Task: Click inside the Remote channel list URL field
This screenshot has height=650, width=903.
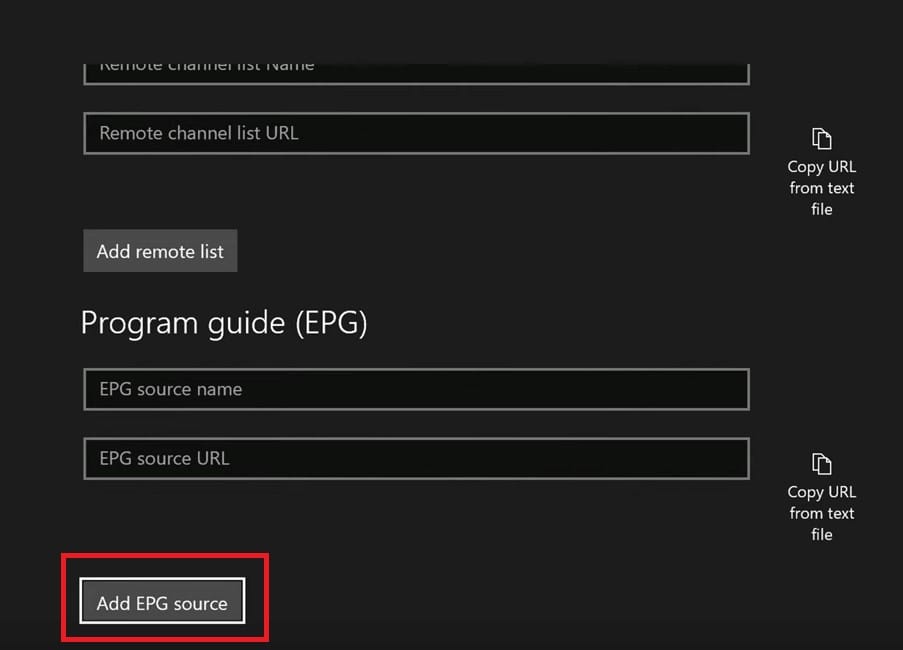Action: pyautogui.click(x=416, y=133)
